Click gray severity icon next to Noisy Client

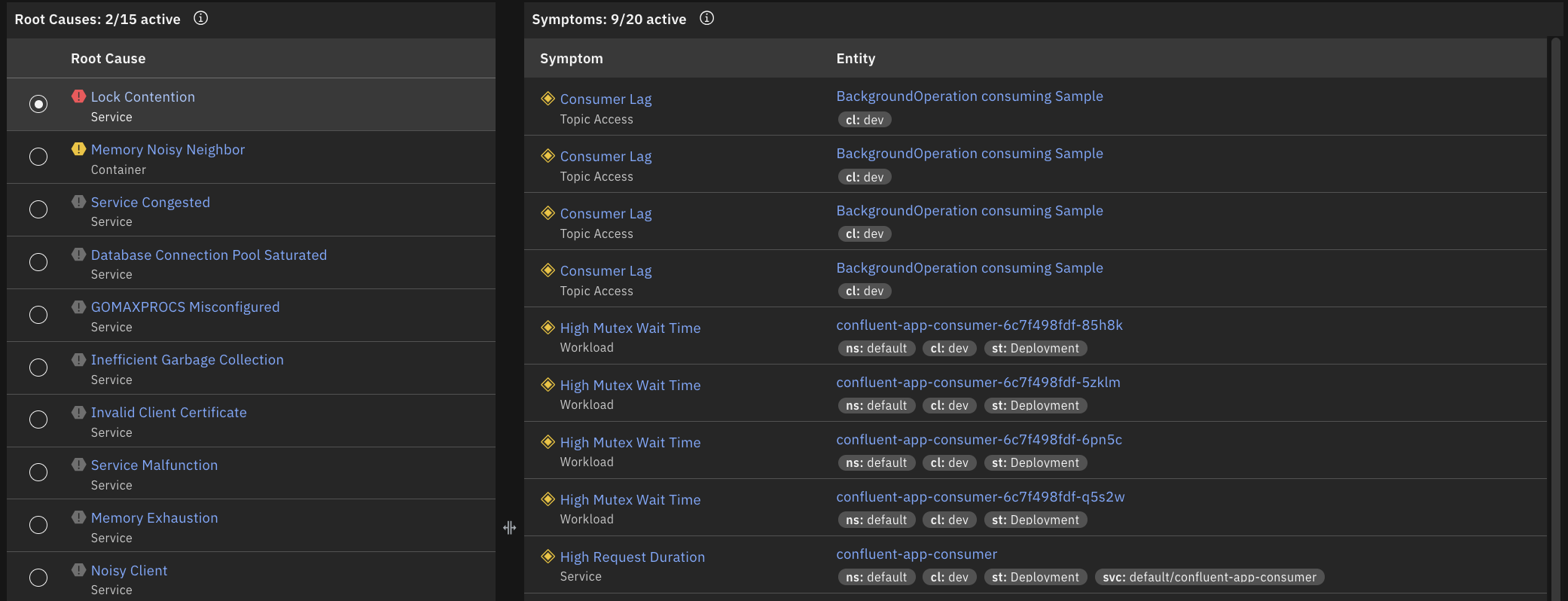point(78,570)
